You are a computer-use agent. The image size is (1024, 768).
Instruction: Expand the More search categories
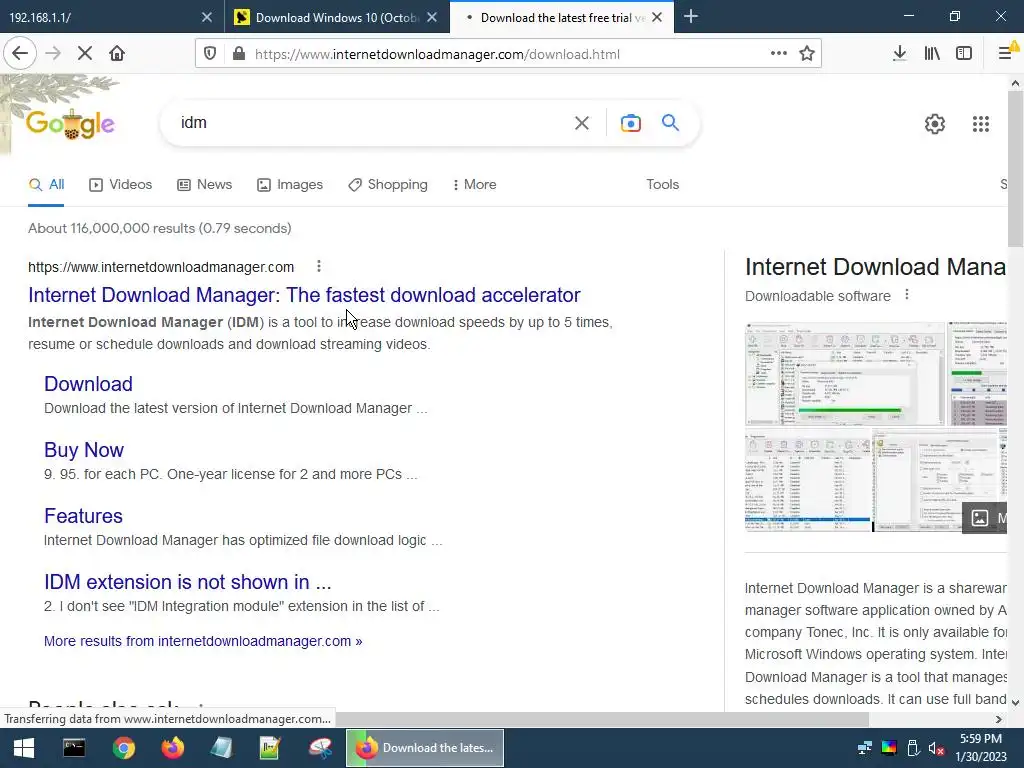coord(474,185)
